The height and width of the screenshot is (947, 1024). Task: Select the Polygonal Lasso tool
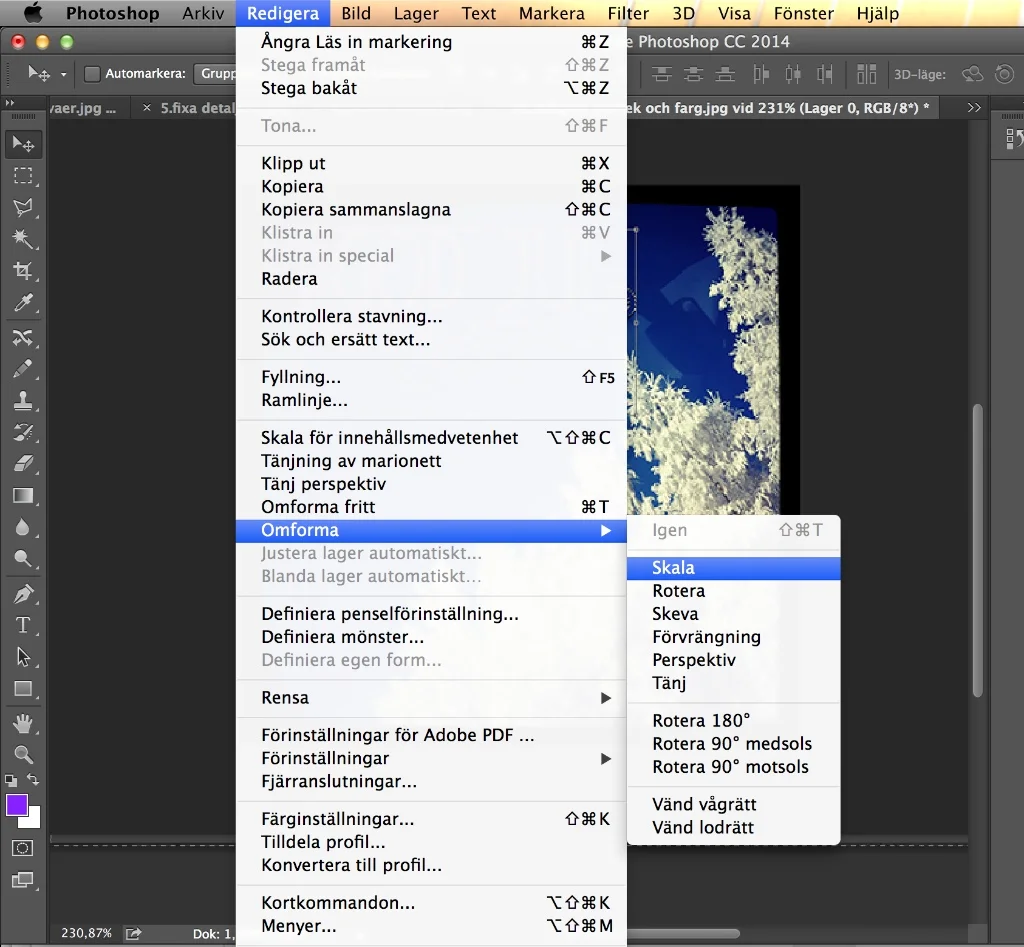pos(24,208)
